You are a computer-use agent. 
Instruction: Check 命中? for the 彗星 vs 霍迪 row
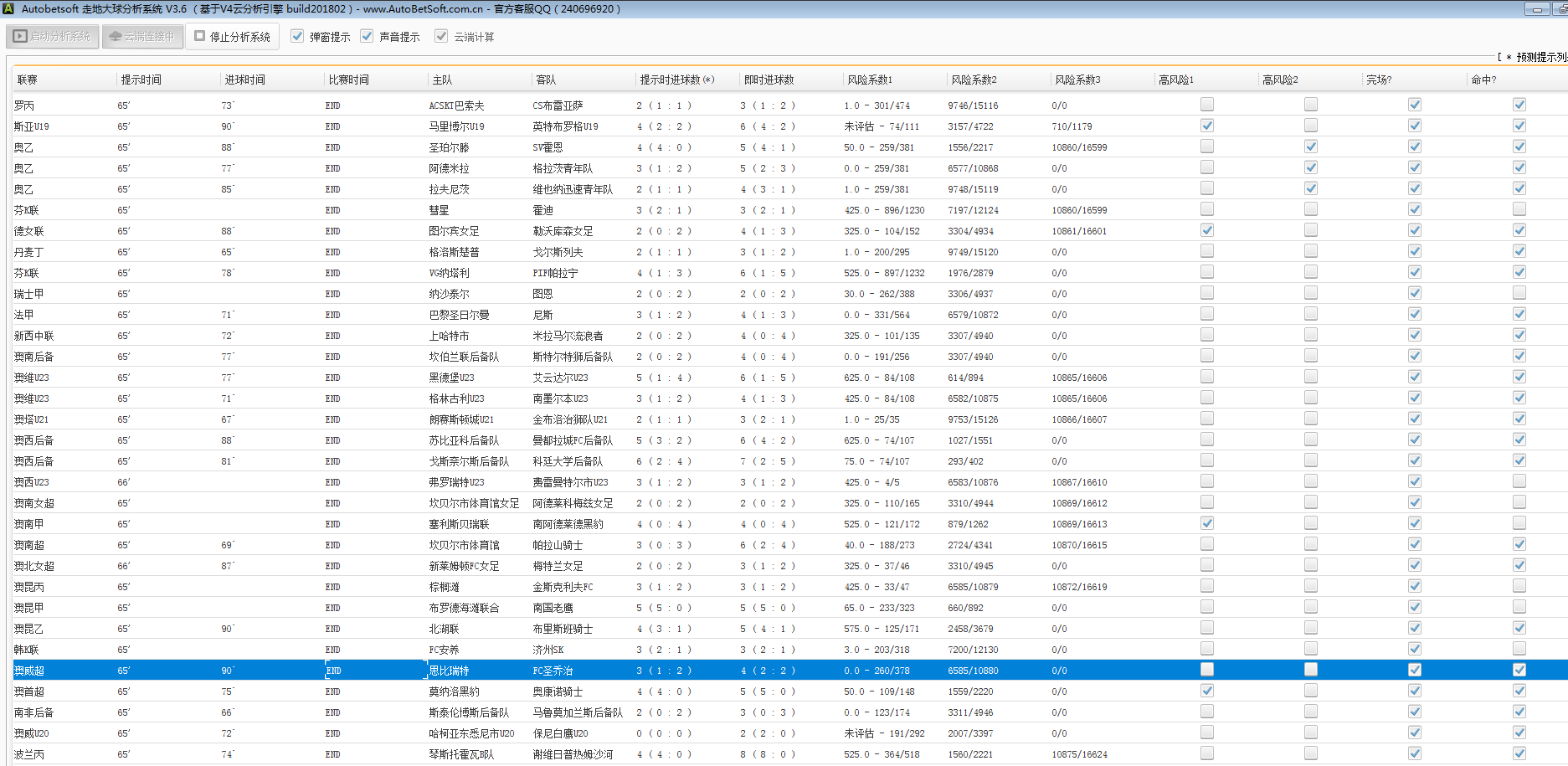click(x=1519, y=209)
